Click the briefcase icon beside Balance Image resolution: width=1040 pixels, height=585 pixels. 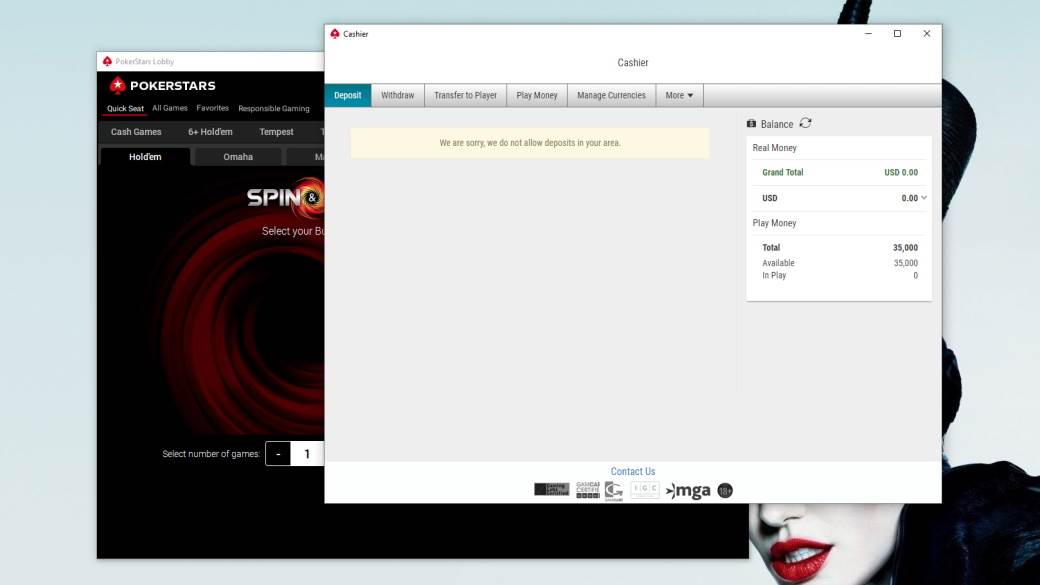point(752,124)
